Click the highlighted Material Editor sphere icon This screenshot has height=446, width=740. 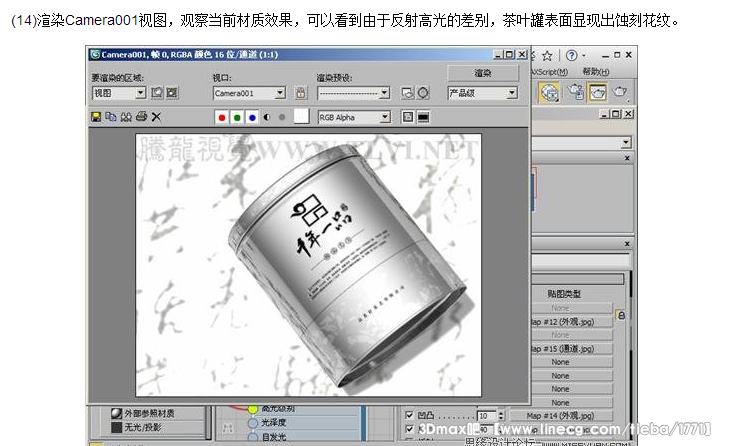[549, 92]
